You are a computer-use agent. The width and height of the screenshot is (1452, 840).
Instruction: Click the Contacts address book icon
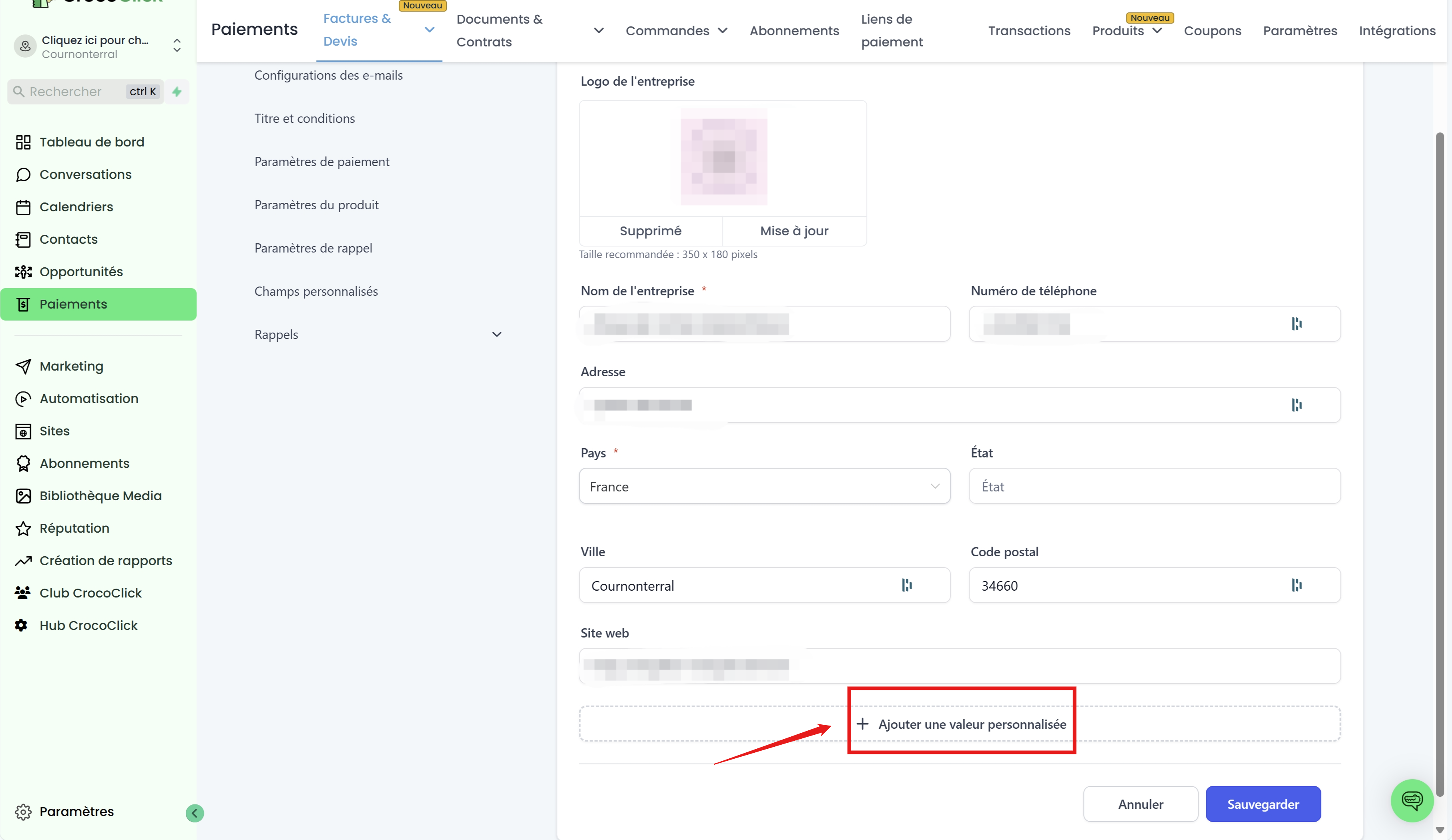click(23, 240)
